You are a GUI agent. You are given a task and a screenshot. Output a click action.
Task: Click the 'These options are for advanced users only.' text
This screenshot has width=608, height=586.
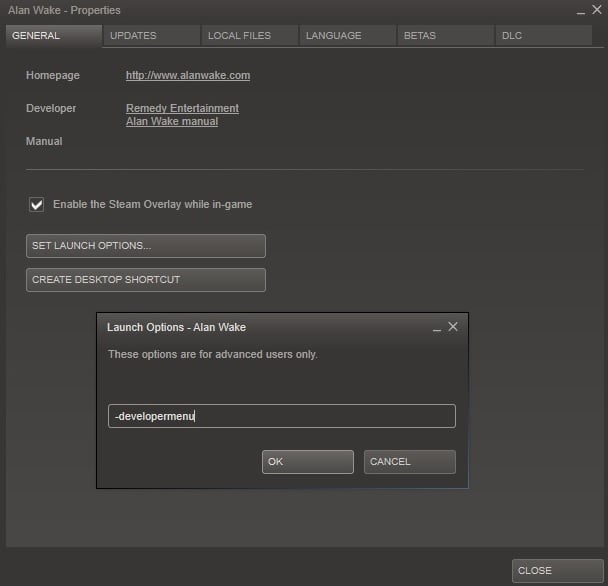(x=213, y=354)
